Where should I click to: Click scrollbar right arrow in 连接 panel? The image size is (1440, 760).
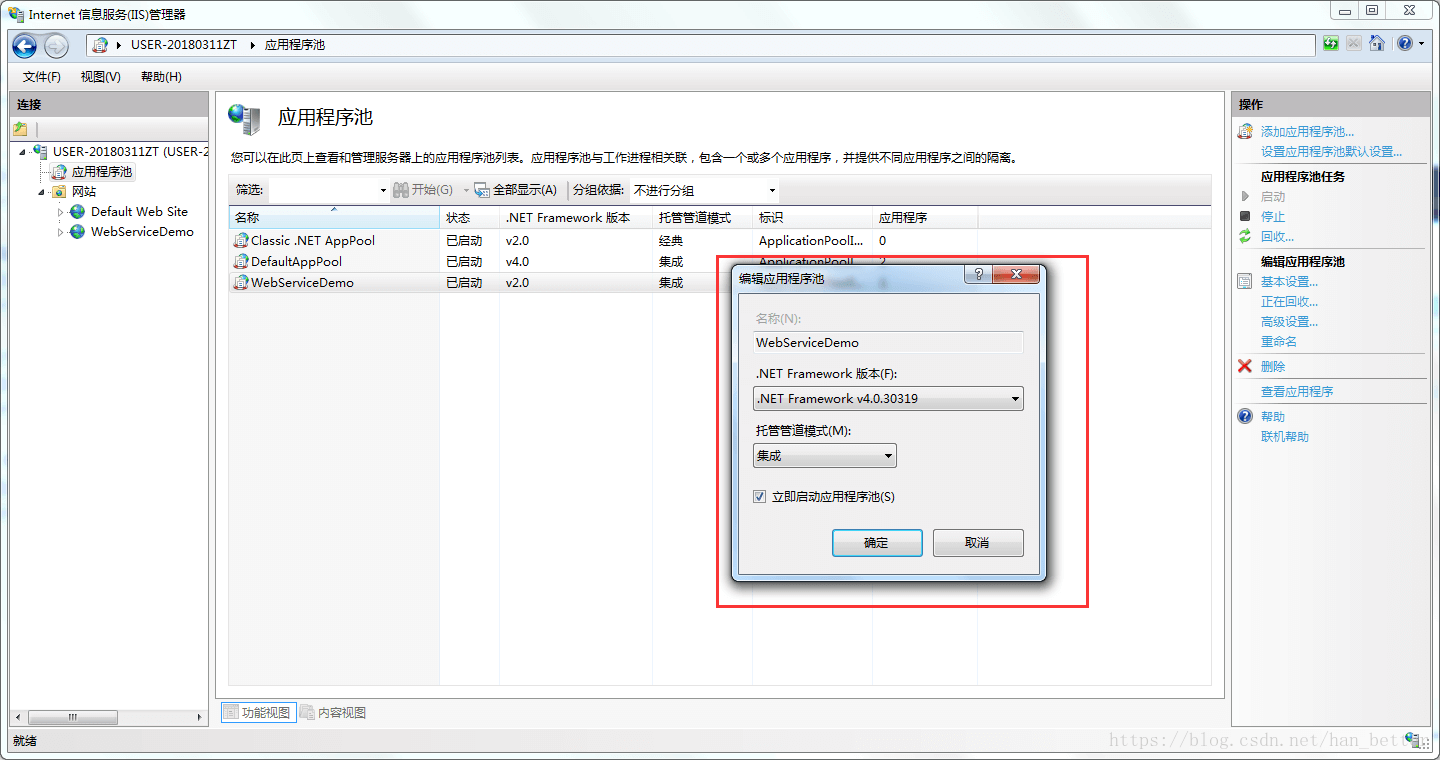[201, 717]
